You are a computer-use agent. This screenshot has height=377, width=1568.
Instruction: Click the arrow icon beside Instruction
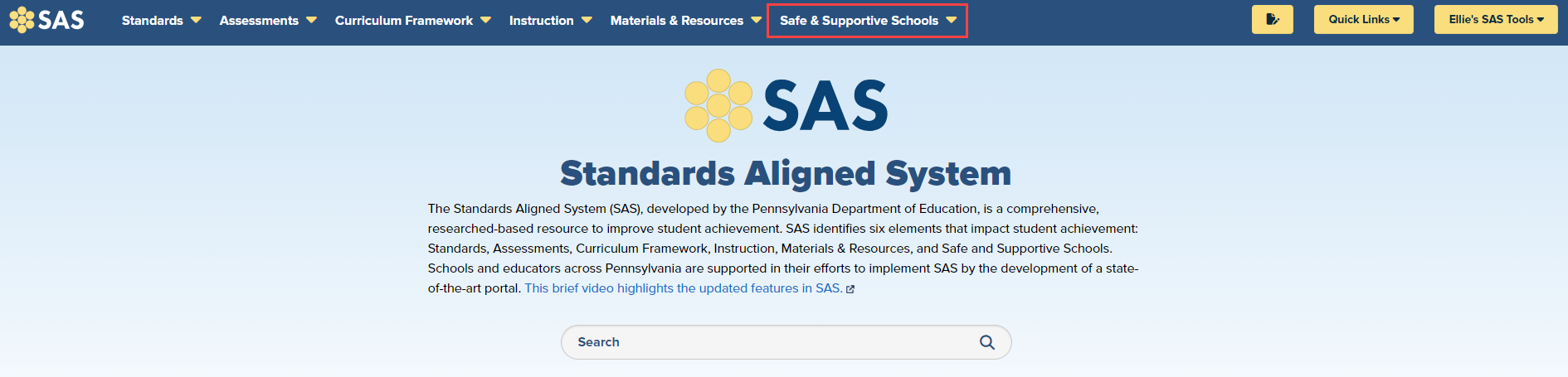tap(587, 20)
